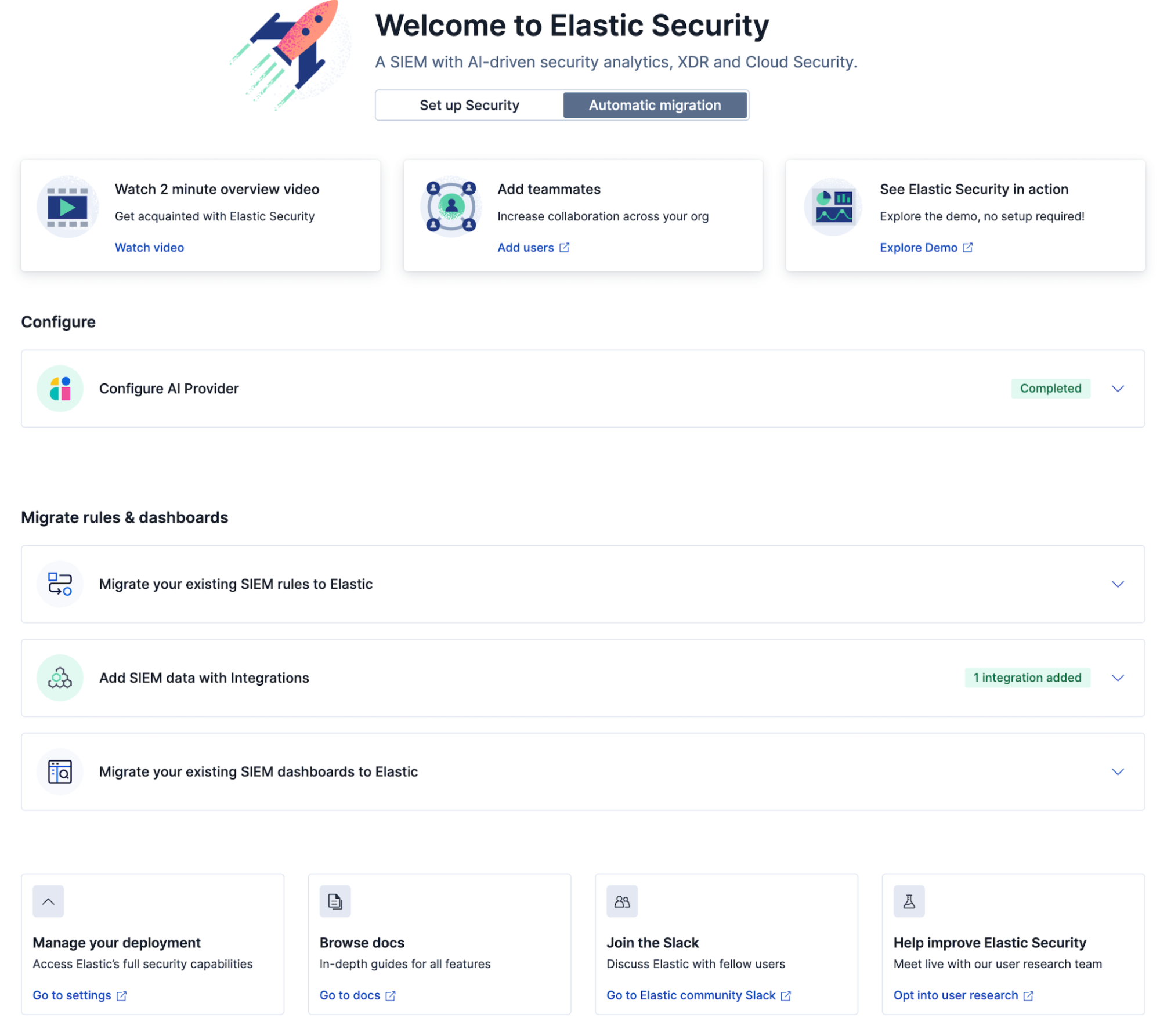
Task: Click the rocket illustration in the header
Action: [x=290, y=55]
